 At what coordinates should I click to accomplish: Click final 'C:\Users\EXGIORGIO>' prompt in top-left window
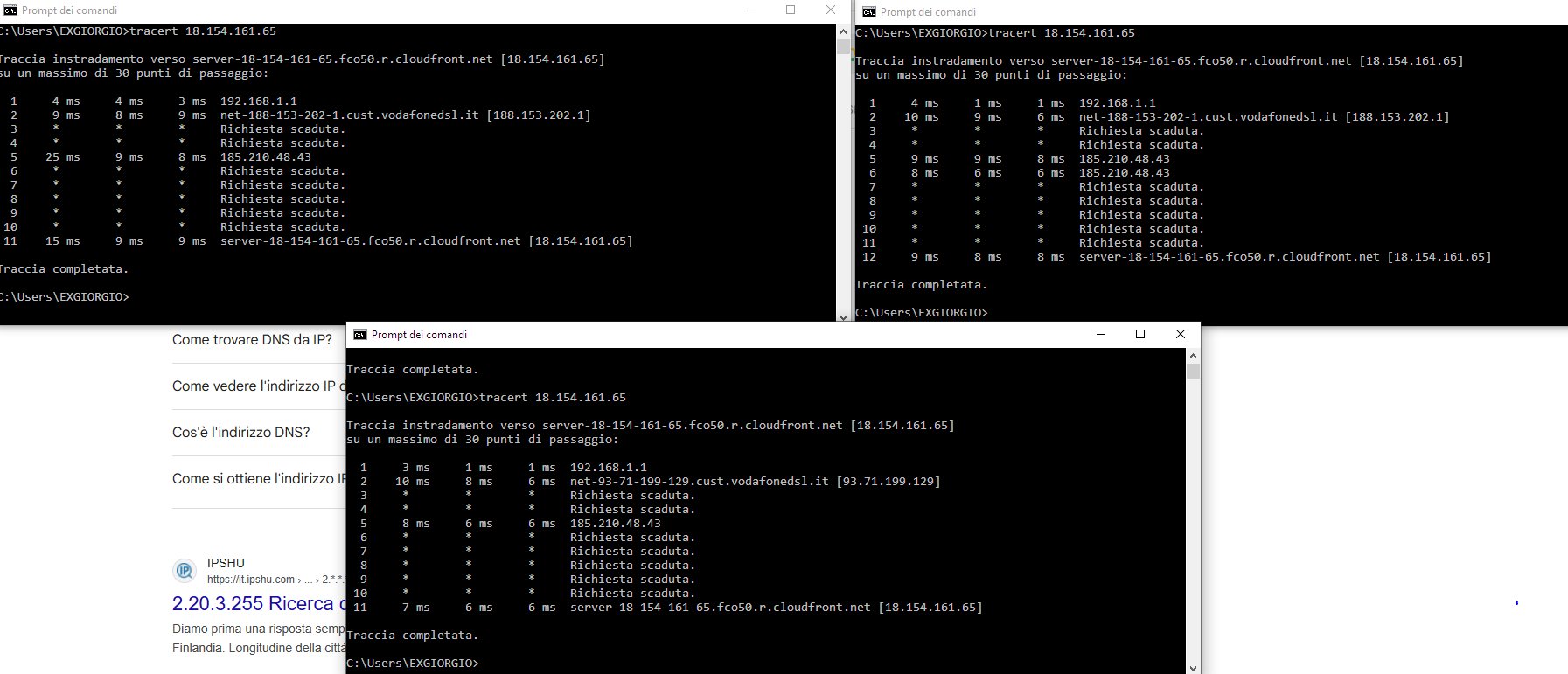65,297
